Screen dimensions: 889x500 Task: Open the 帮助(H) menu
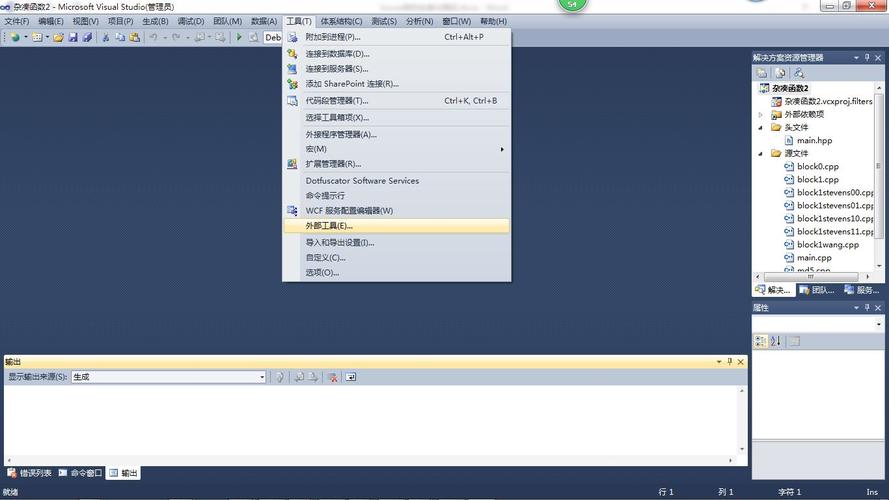point(493,21)
